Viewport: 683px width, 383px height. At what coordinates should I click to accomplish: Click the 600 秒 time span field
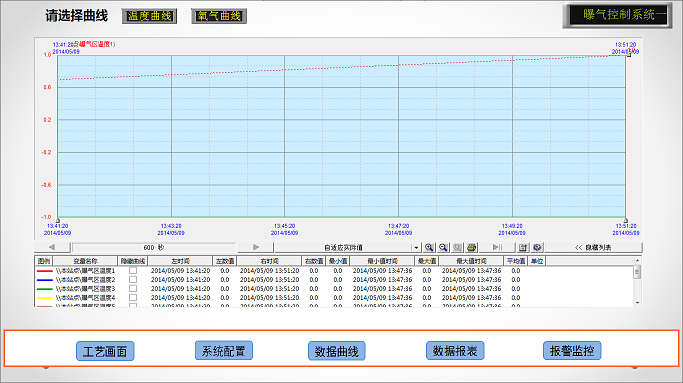point(154,247)
